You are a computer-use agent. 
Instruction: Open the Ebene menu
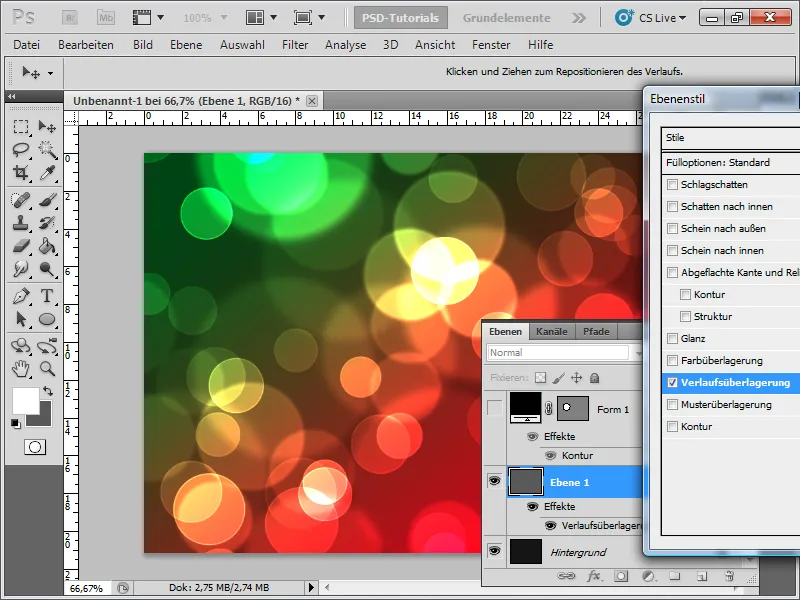click(x=186, y=45)
